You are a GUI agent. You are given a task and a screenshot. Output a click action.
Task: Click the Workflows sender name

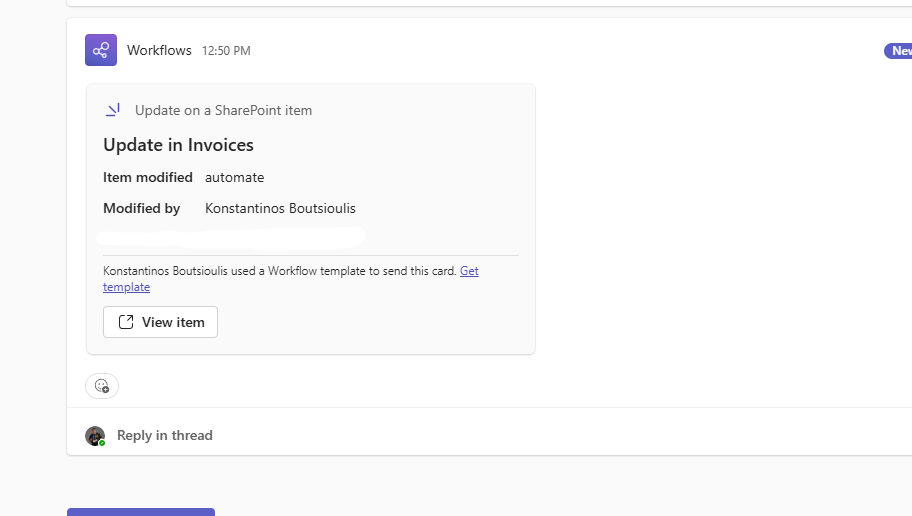[159, 50]
